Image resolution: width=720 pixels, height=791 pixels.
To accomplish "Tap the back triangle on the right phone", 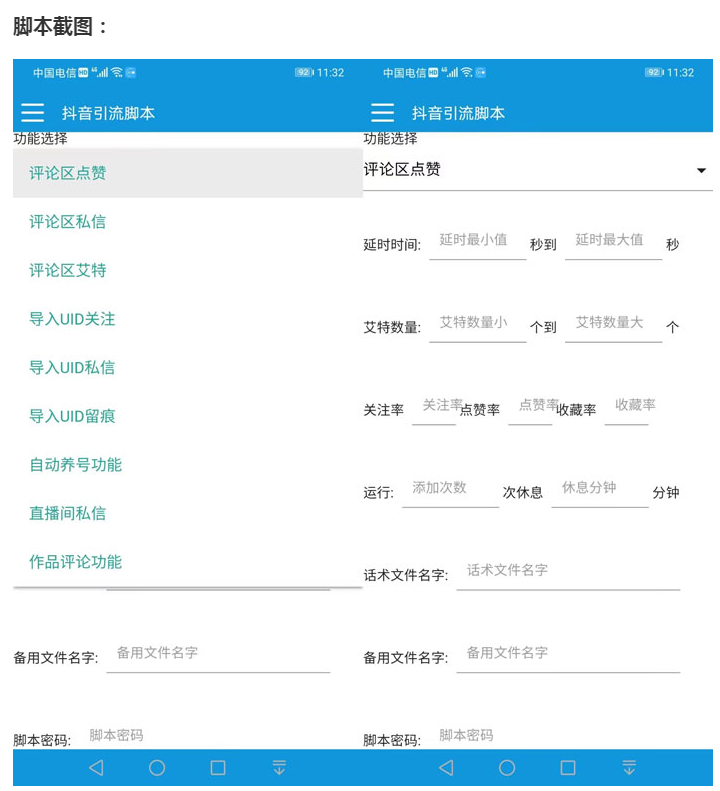I will click(x=446, y=768).
